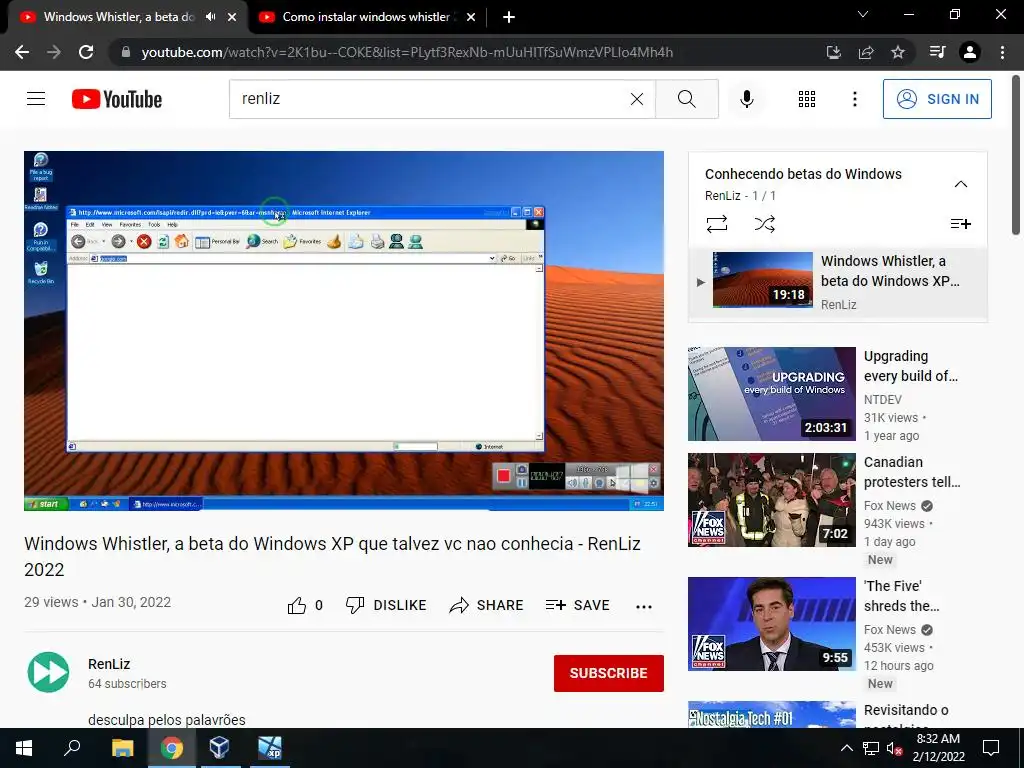Open taskbar search magnifier
1024x768 pixels.
[x=72, y=748]
